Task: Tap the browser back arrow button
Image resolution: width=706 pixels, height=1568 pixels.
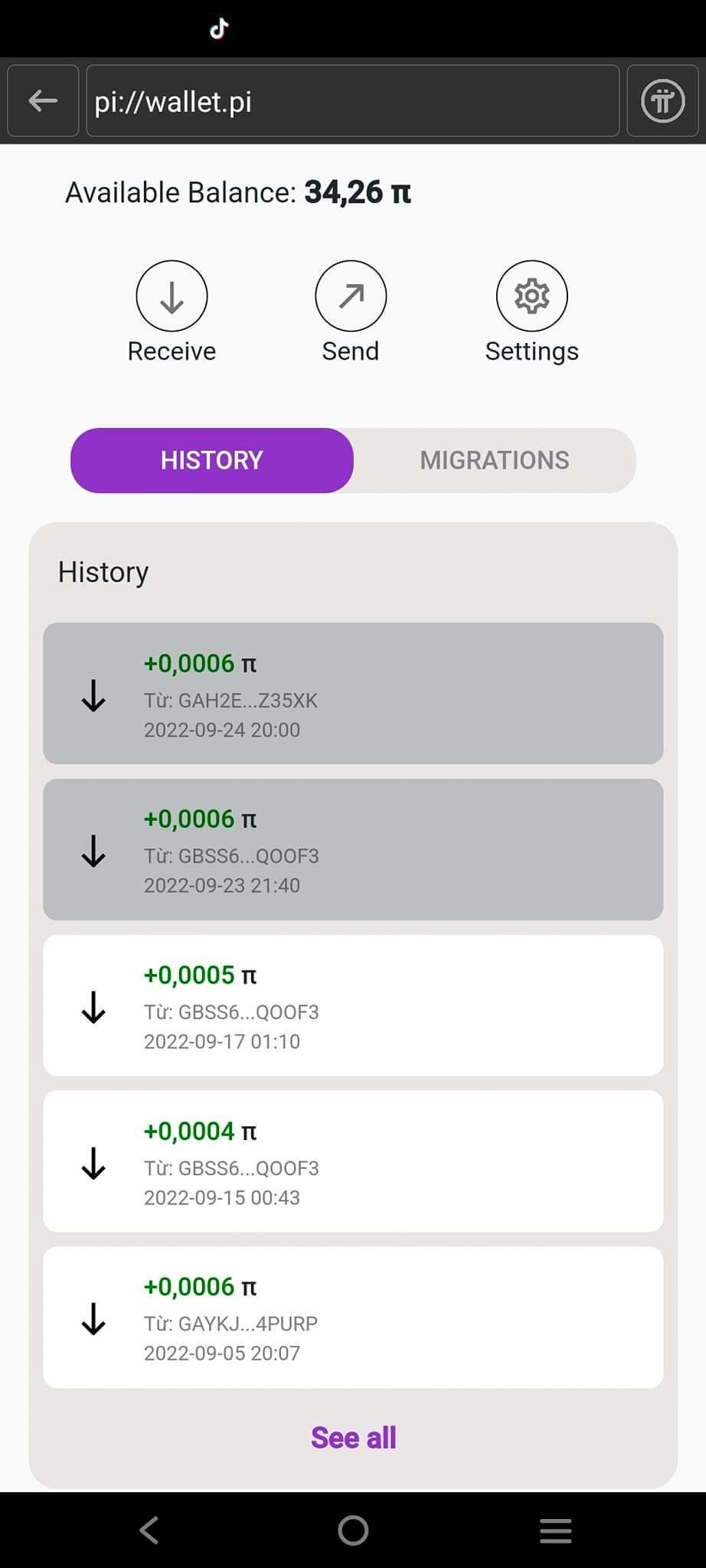Action: click(43, 100)
